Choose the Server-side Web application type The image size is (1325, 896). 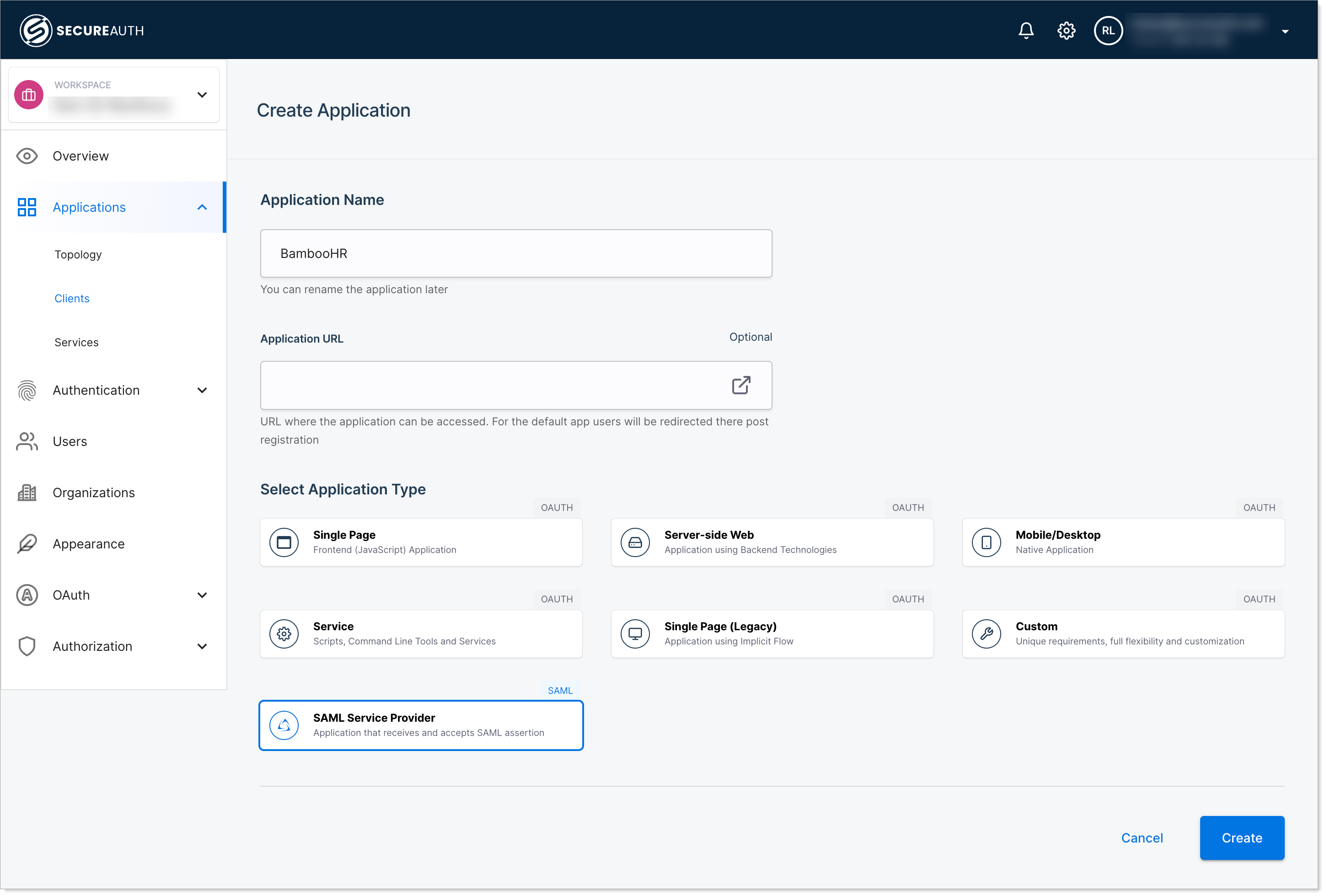(x=772, y=542)
